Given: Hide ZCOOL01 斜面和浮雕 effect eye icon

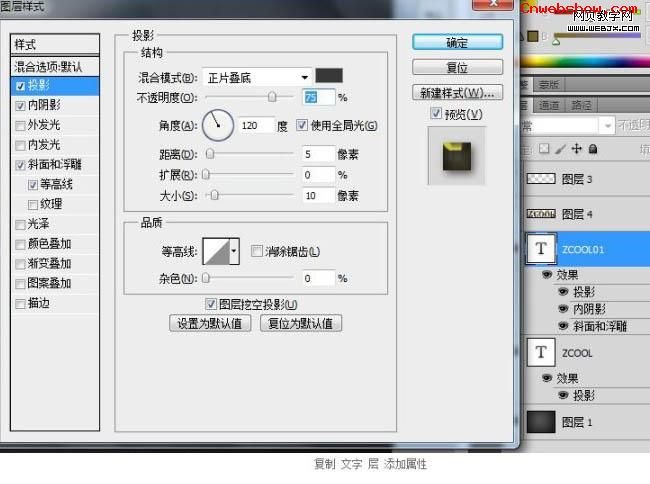Looking at the screenshot, I should click(563, 326).
